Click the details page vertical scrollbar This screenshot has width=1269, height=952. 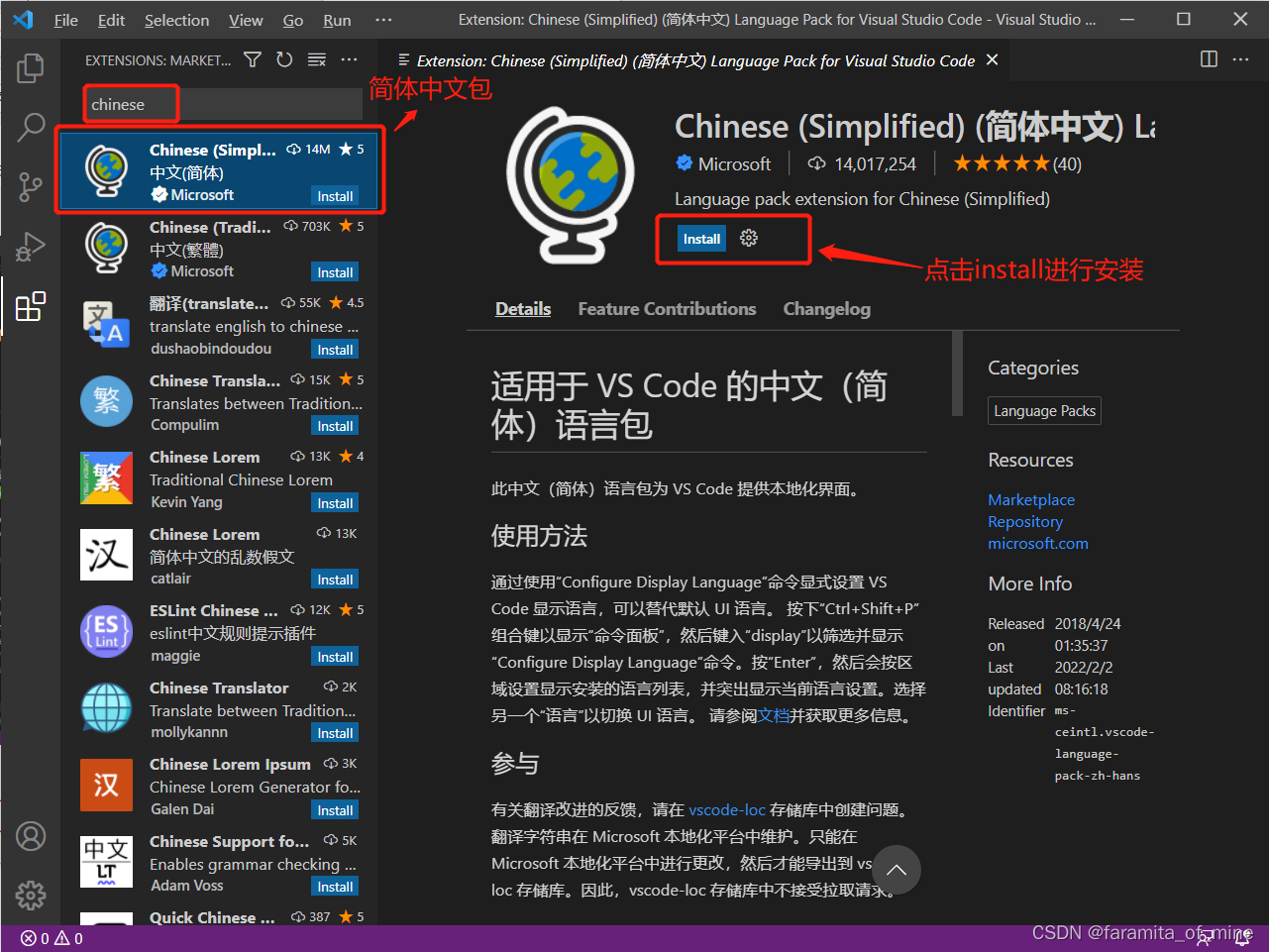pos(957,373)
